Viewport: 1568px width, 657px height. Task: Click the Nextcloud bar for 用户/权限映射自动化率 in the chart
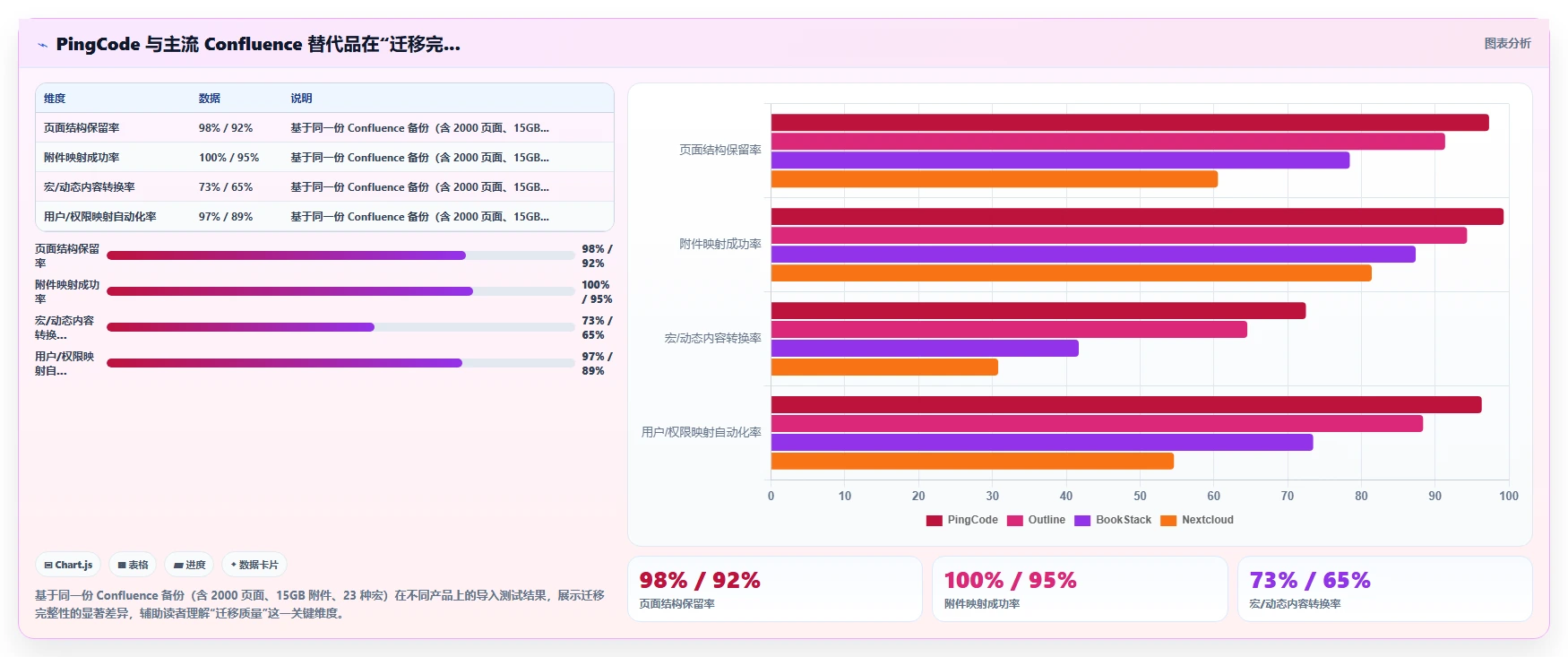coord(972,462)
